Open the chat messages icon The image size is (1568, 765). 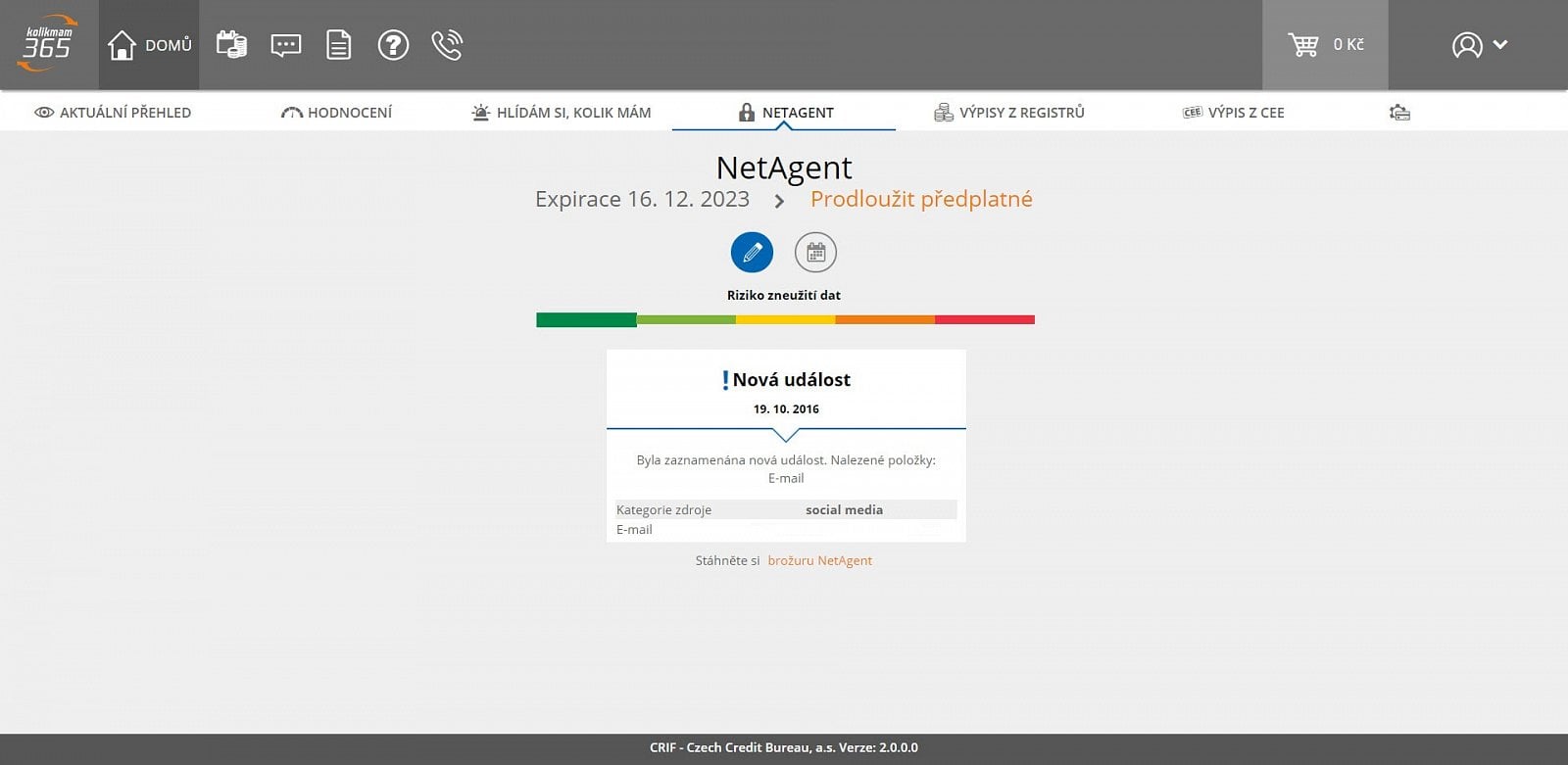pyautogui.click(x=285, y=45)
